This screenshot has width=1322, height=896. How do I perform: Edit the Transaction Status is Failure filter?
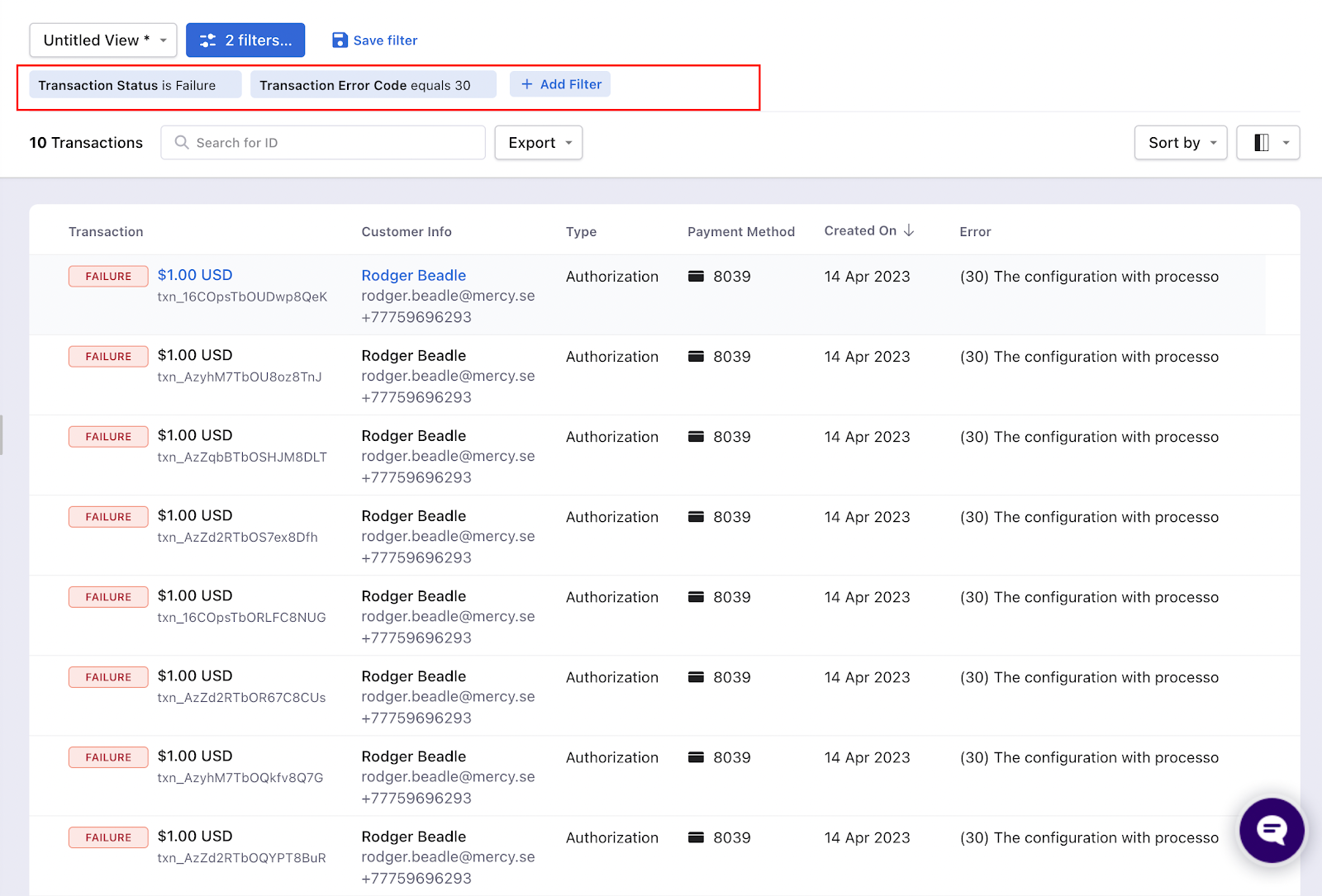pyautogui.click(x=135, y=85)
